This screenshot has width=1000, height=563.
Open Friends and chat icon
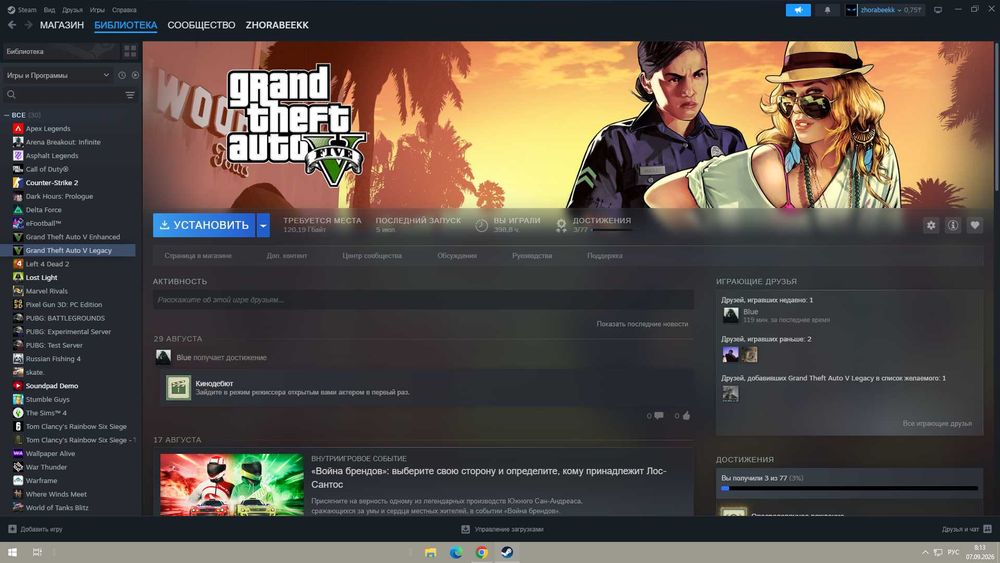tap(987, 529)
